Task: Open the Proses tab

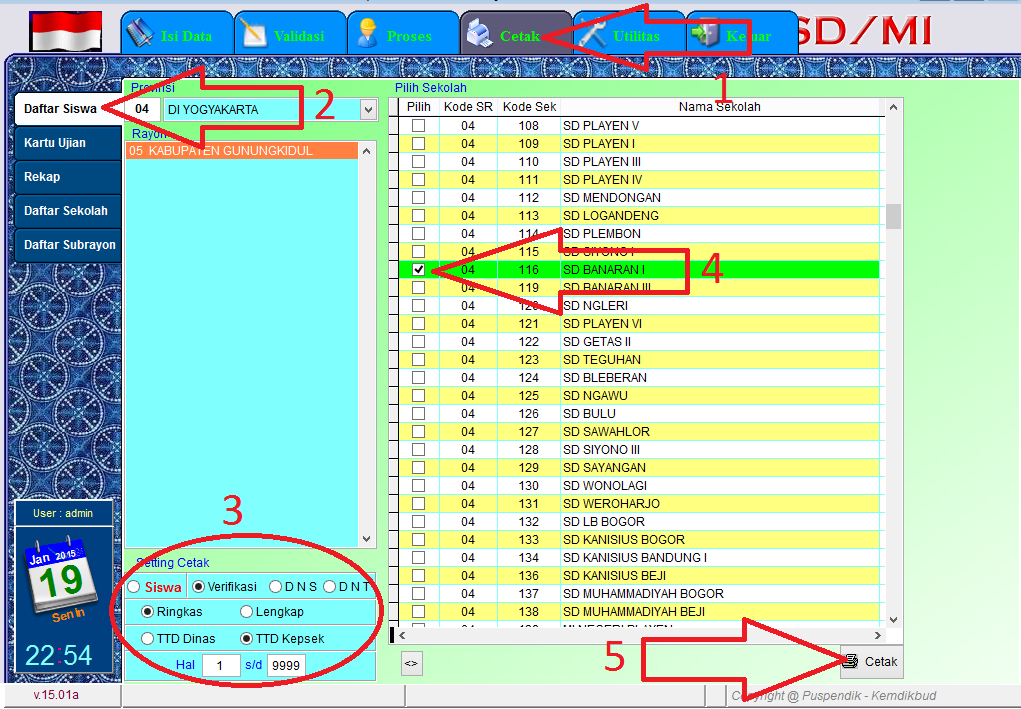Action: (404, 35)
